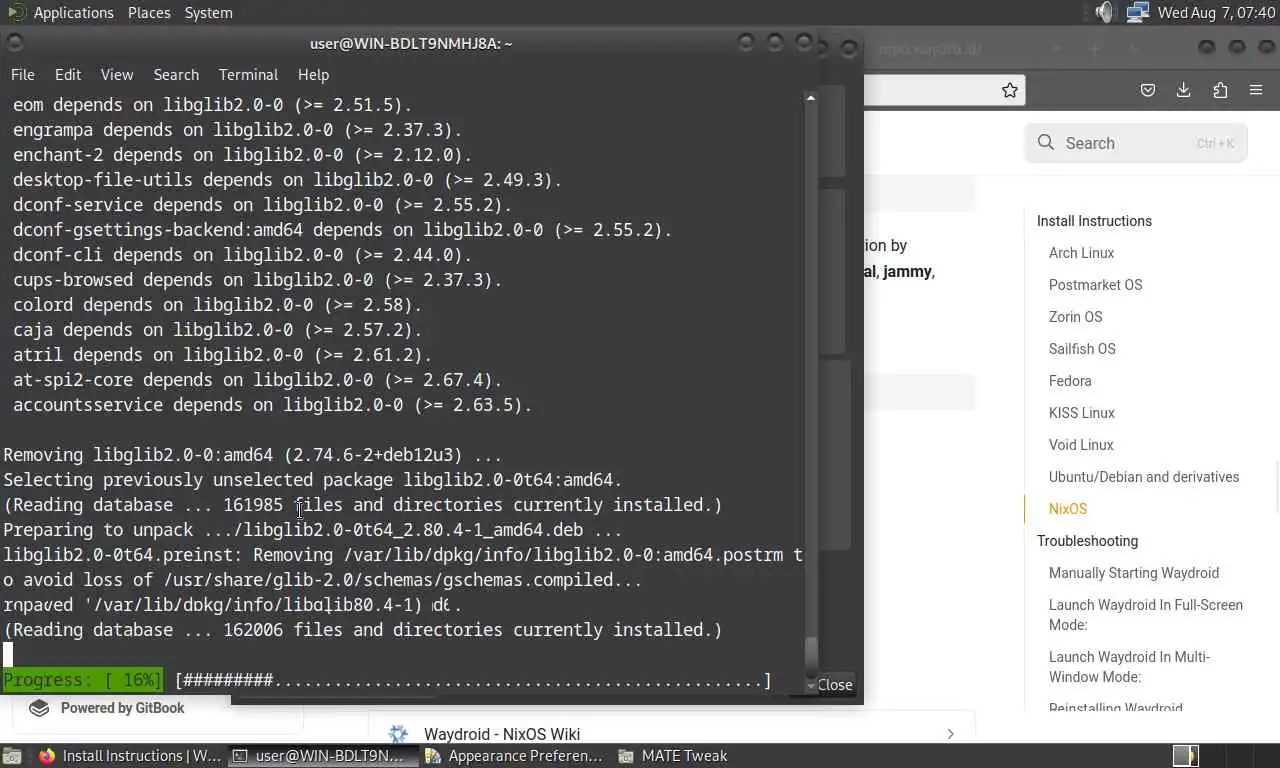Open the Manually Starting Waydroid link
This screenshot has width=1280, height=768.
[x=1134, y=573]
